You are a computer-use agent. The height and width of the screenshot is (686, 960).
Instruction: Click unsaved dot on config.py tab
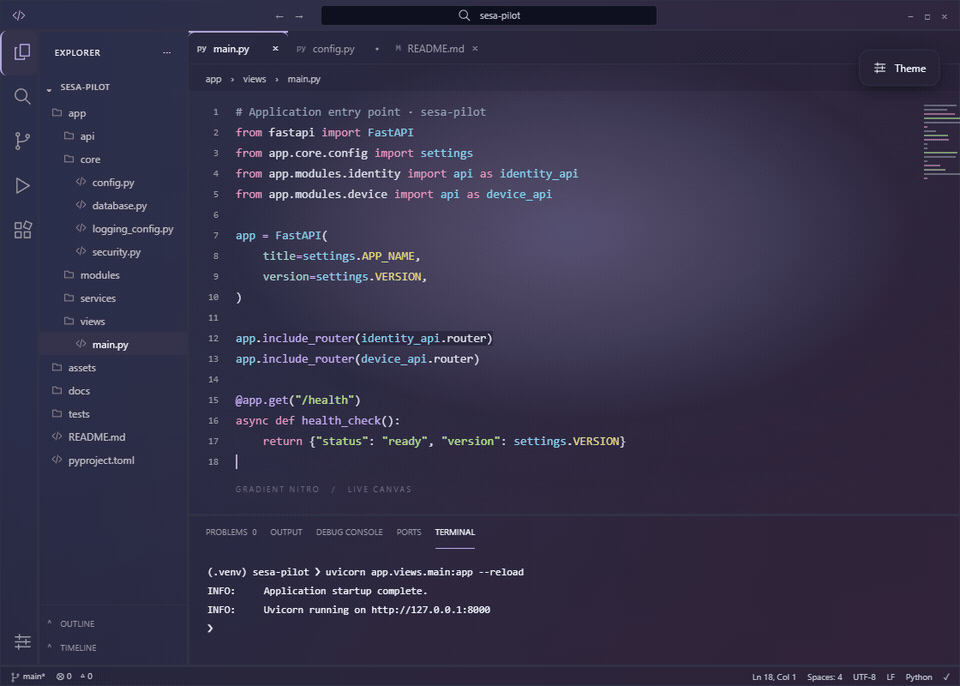[377, 48]
